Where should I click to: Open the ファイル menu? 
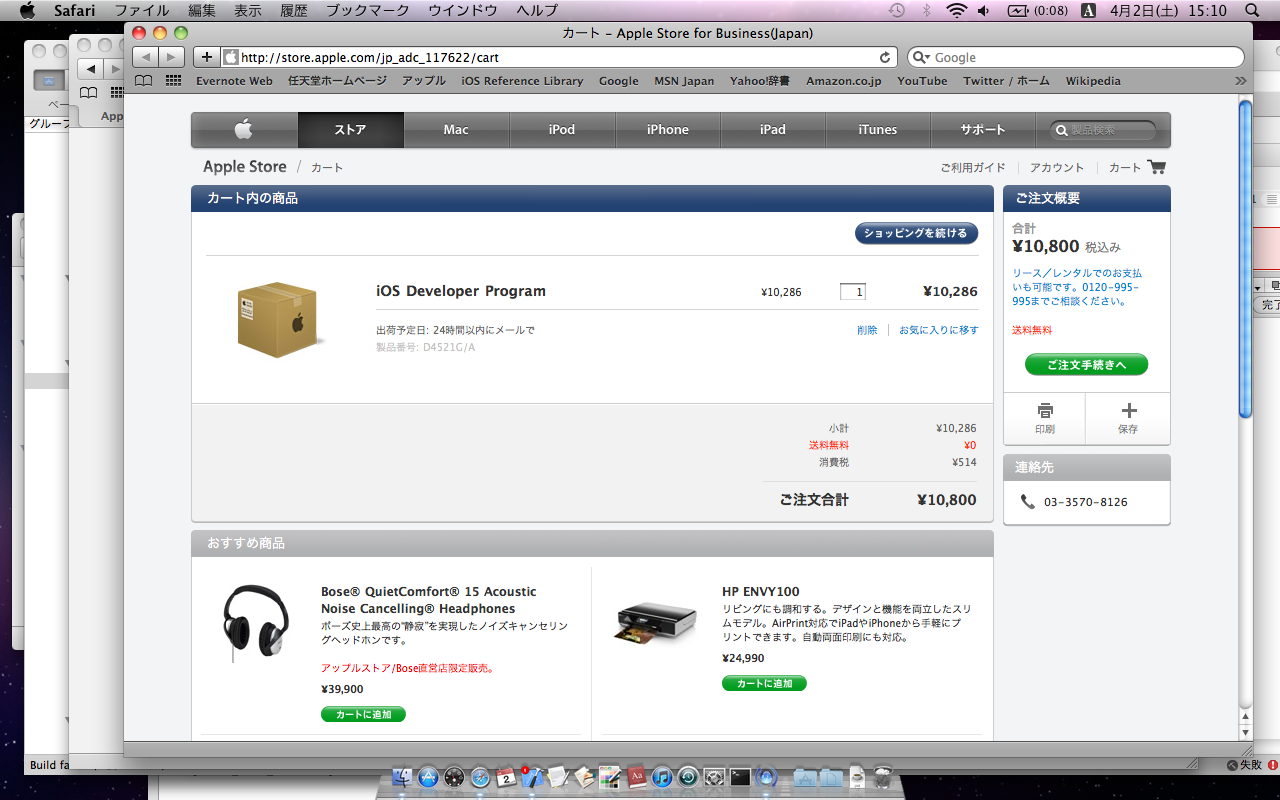(141, 10)
